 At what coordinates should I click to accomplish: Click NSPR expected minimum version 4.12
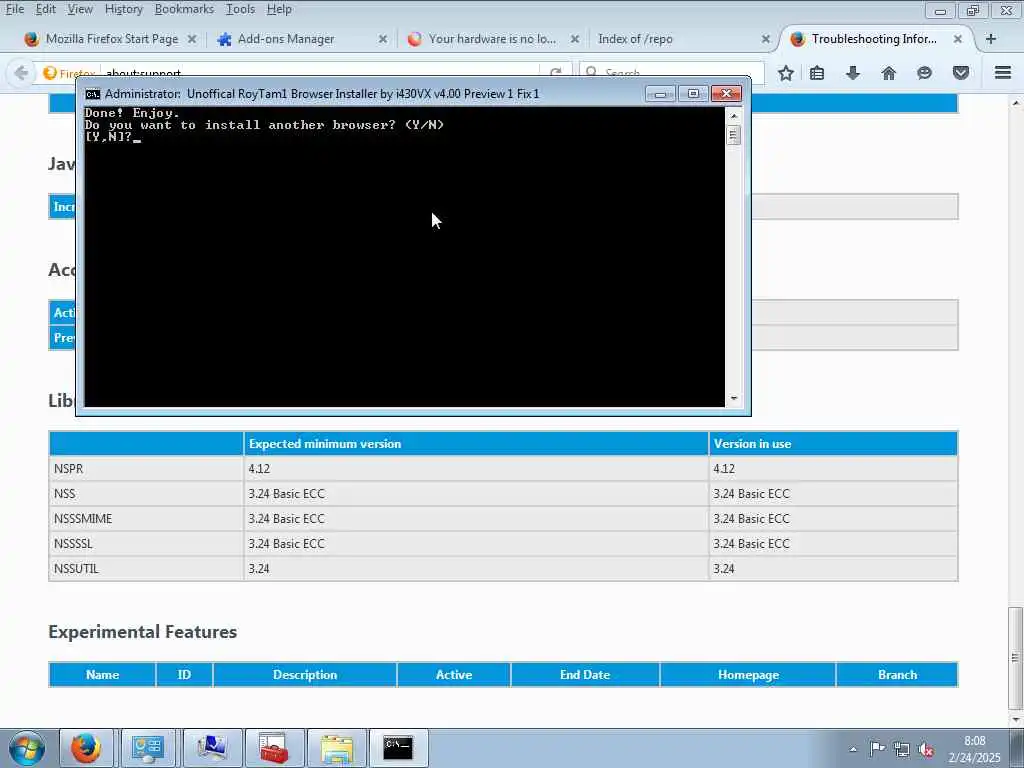tap(259, 469)
